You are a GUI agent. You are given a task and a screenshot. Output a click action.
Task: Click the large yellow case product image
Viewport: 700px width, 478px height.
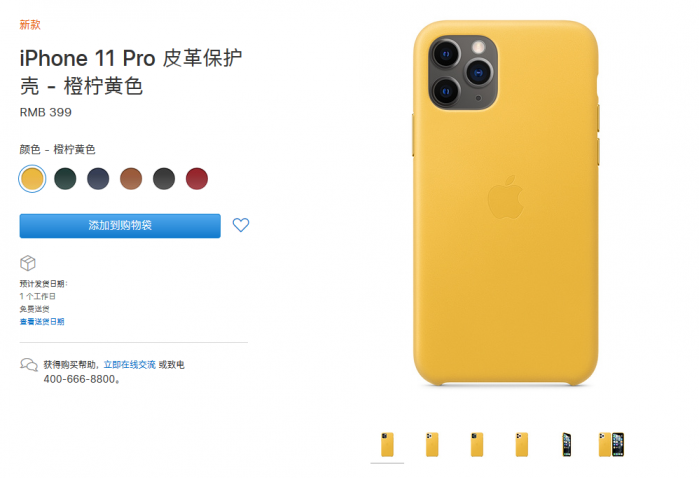[506, 203]
